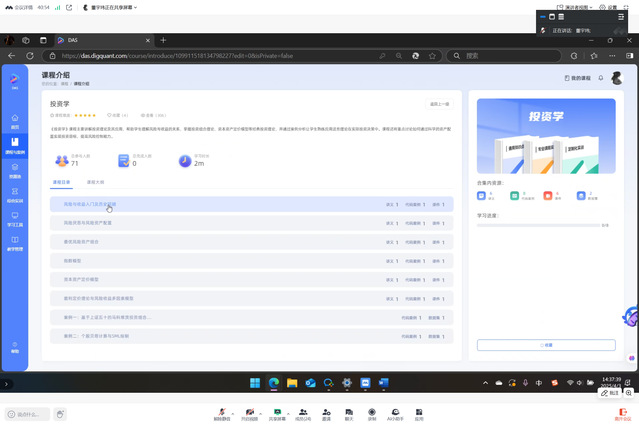Image resolution: width=639 pixels, height=426 pixels.
Task: Select 数据集 dataset icon in sidebar
Action: pyautogui.click(x=14, y=169)
